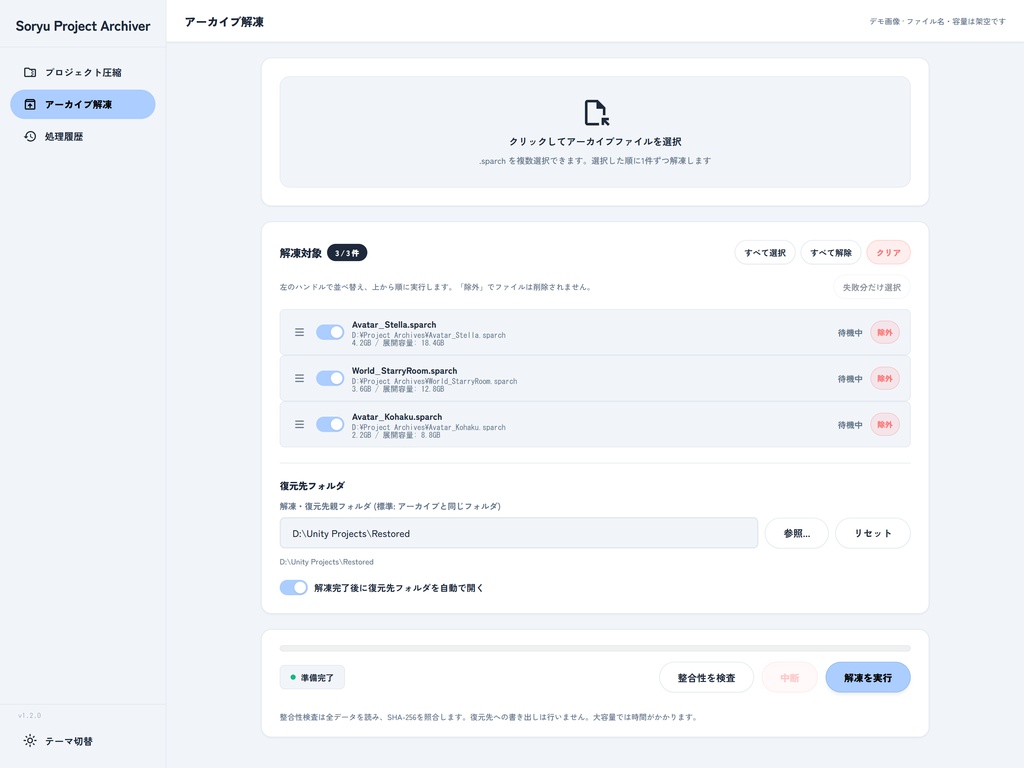
Task: Click the Soryu Project Archiver title
Action: pos(83,26)
